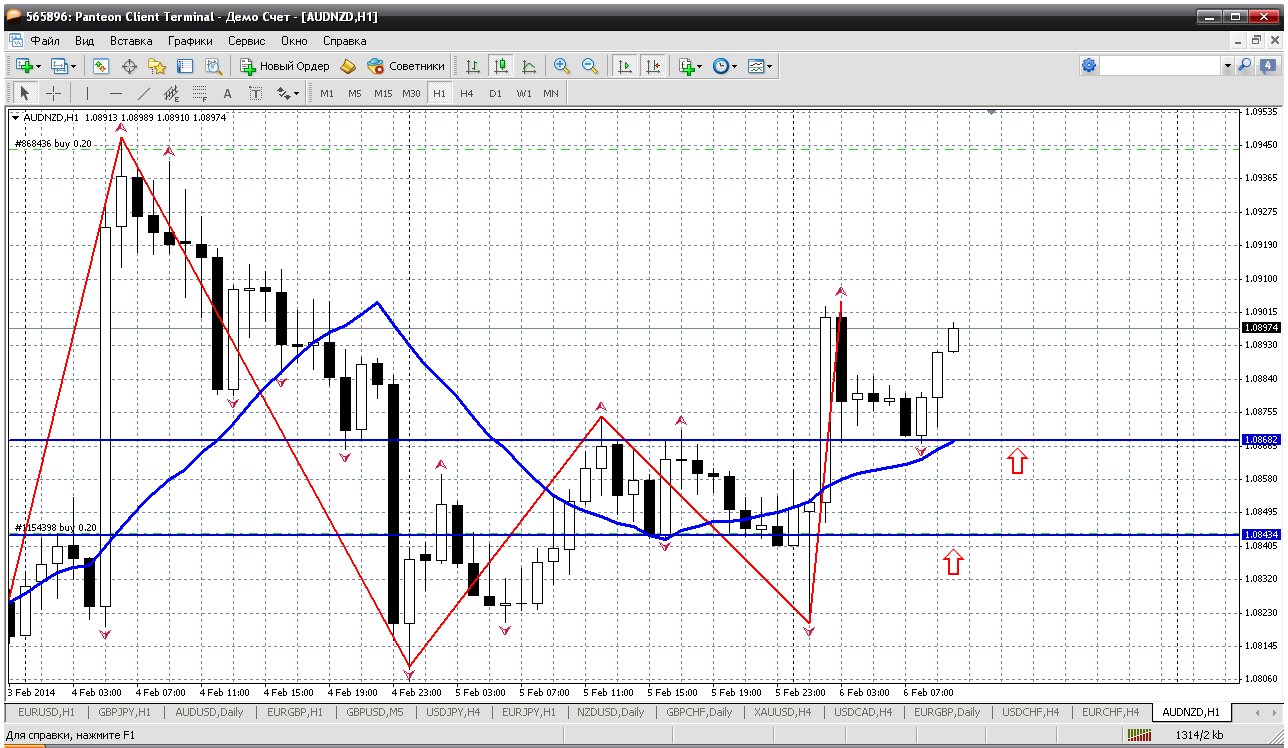
Task: Open the Файл menu
Action: pyautogui.click(x=45, y=41)
